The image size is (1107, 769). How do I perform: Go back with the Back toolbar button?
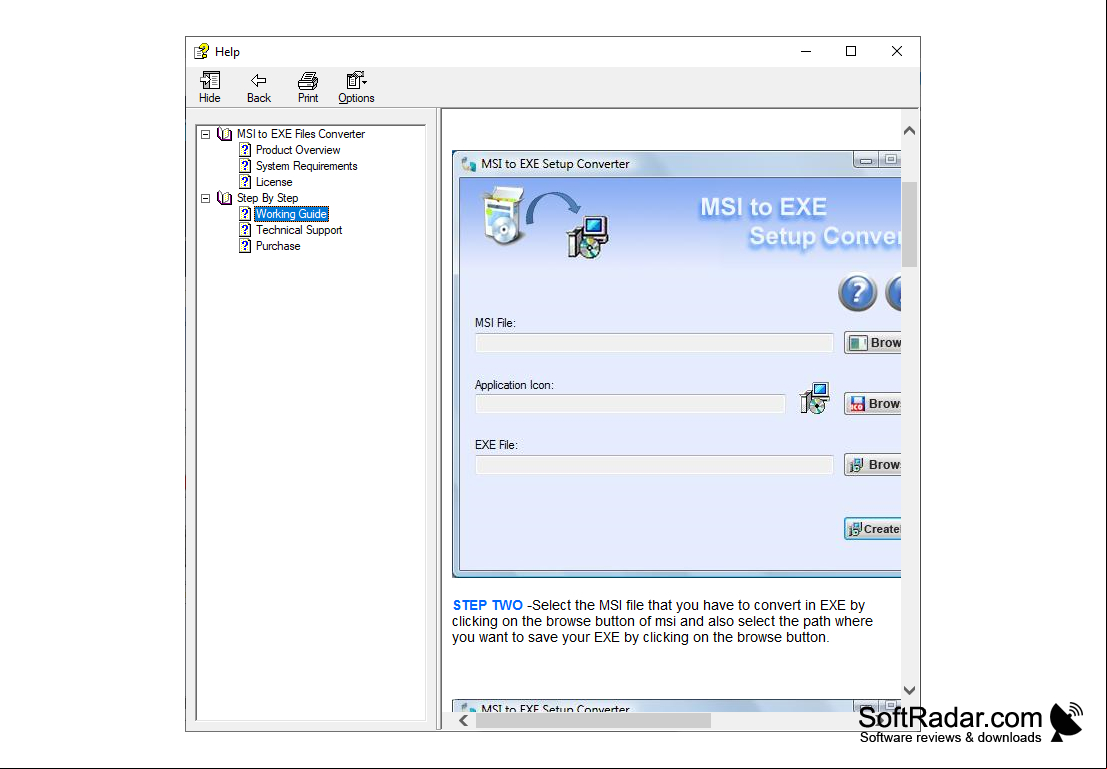click(x=258, y=88)
